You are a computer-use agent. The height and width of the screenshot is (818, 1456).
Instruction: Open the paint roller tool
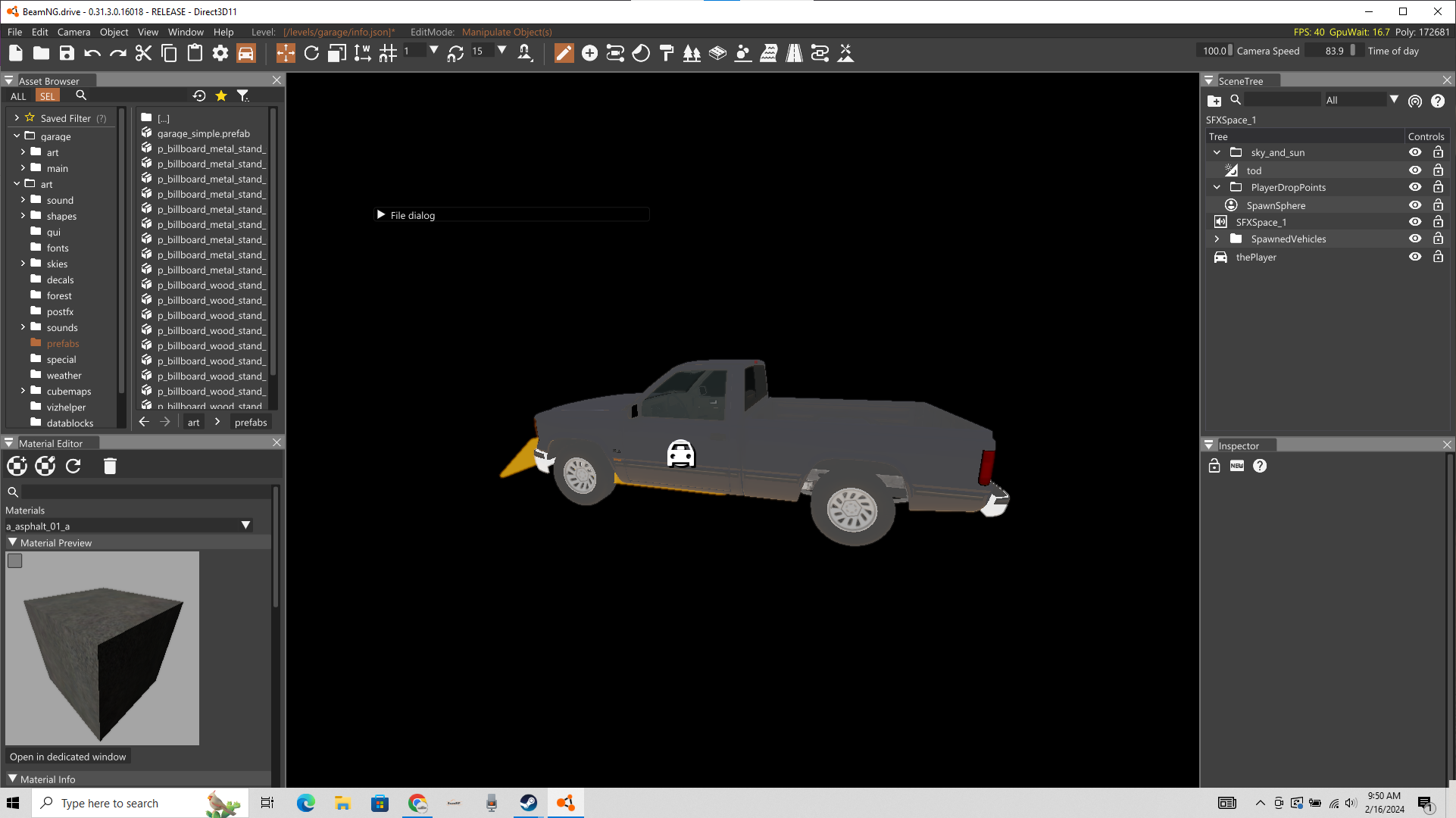(x=667, y=53)
